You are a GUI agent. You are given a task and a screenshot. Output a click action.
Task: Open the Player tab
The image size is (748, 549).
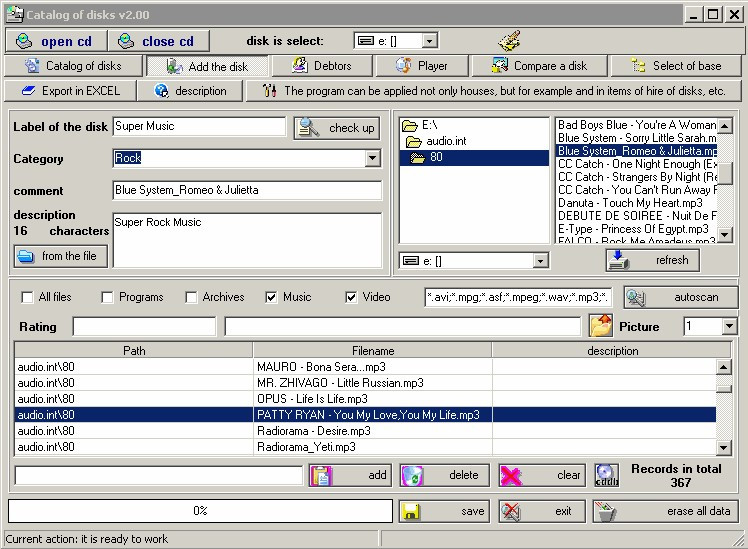point(422,66)
